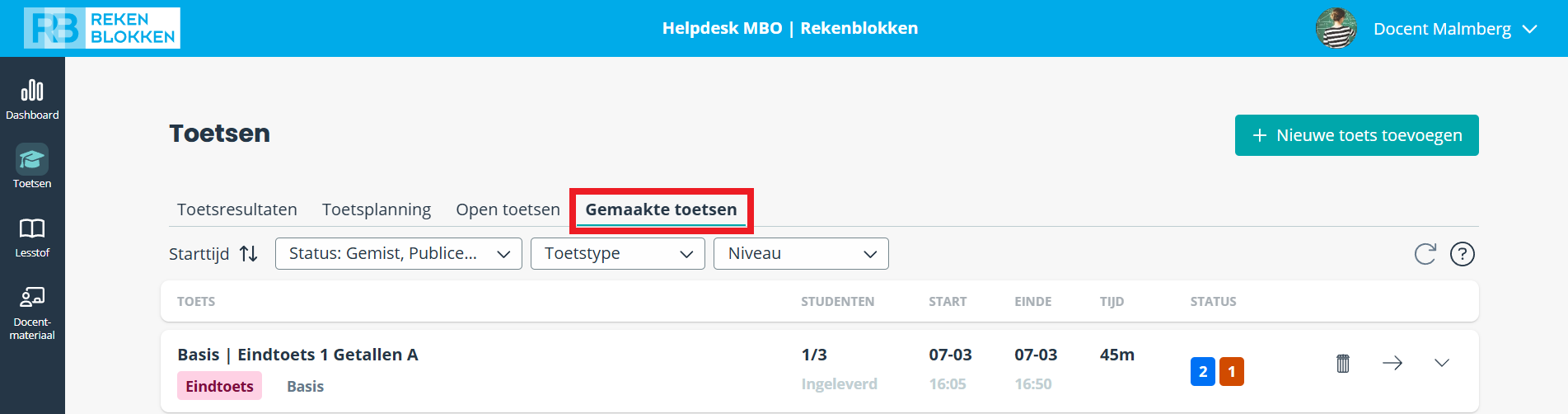Open the Dashboard sidebar icon

point(32,90)
